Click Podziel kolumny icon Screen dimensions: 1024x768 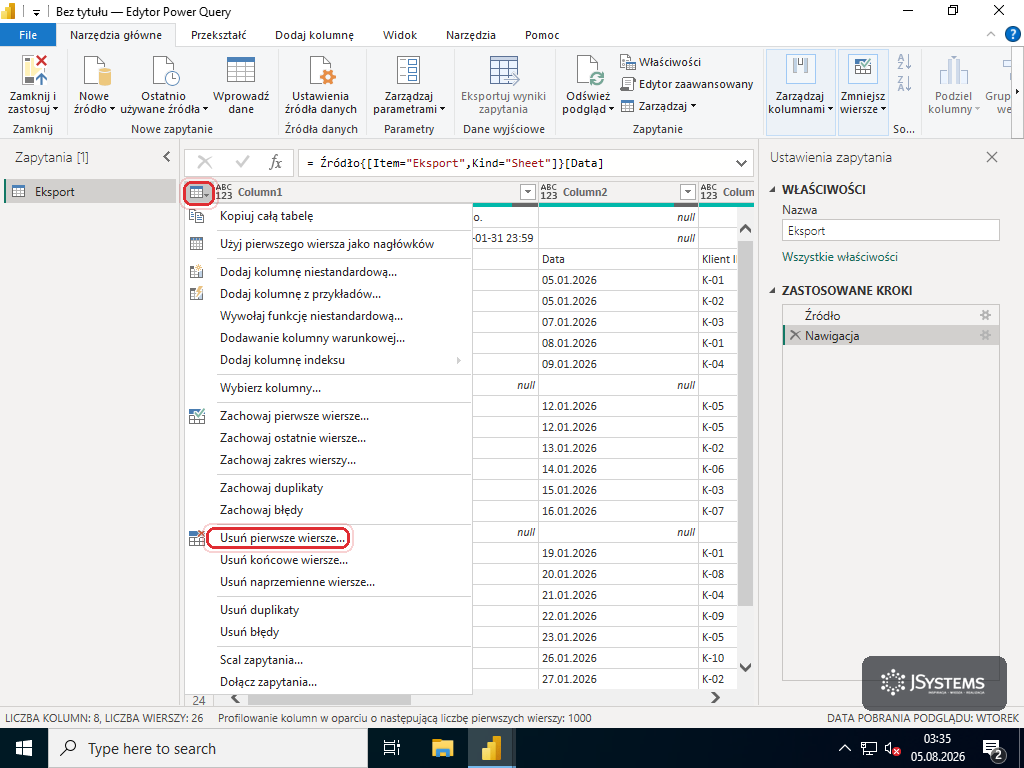953,71
